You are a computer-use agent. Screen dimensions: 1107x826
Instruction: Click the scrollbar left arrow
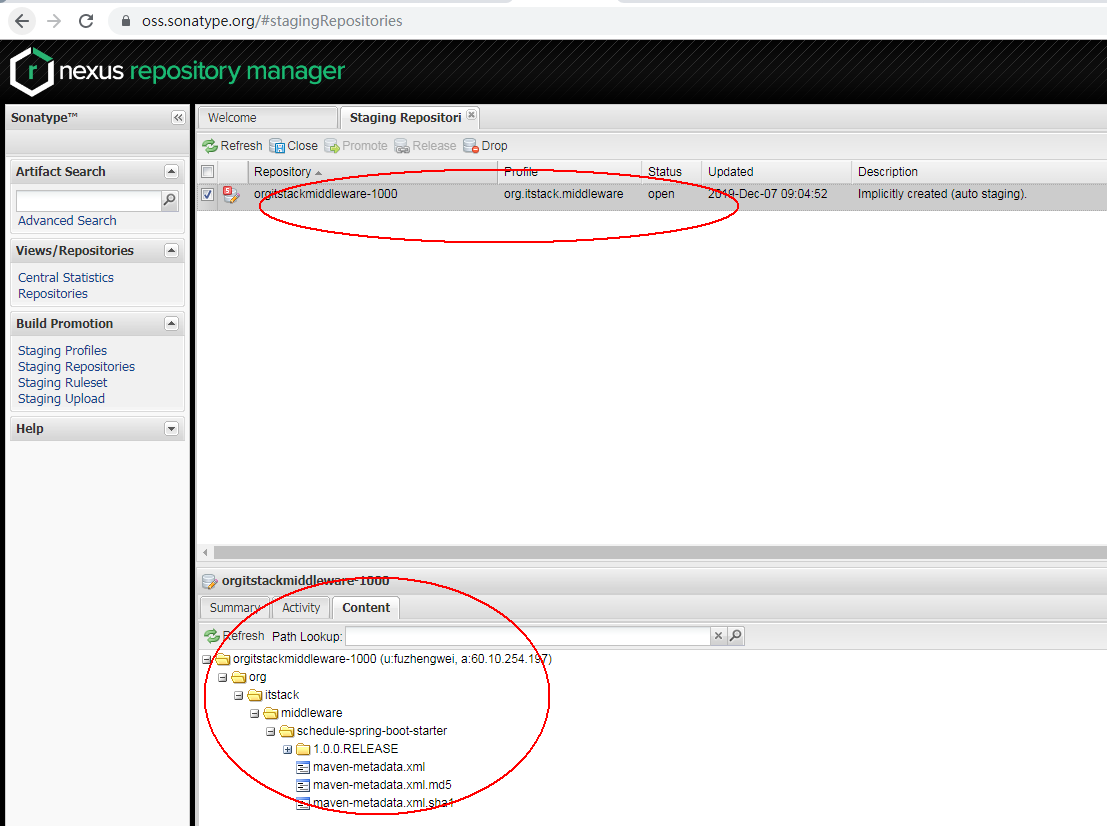(205, 553)
